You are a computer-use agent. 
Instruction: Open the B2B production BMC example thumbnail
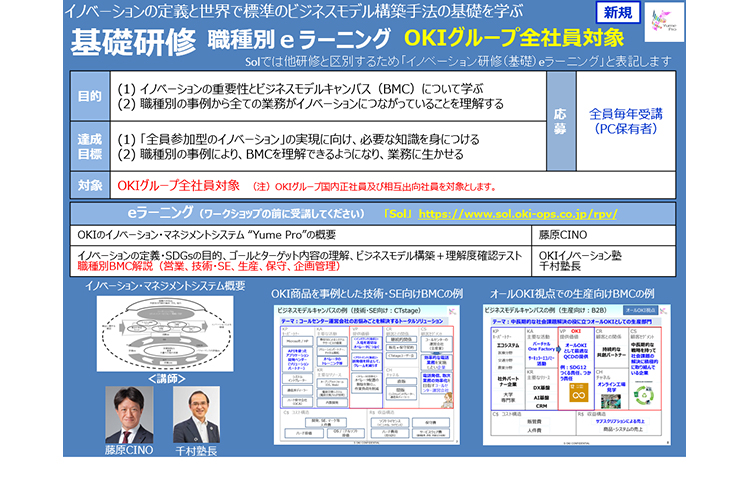(x=576, y=375)
